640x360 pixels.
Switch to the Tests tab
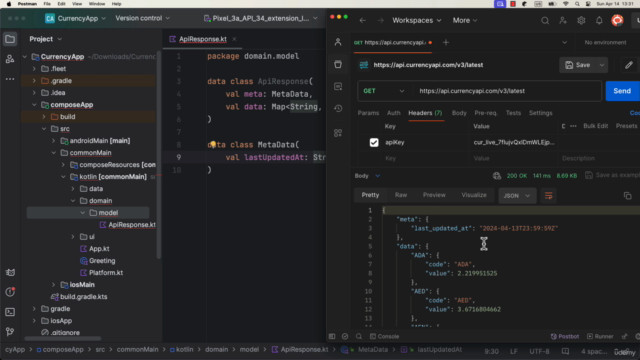pos(513,113)
